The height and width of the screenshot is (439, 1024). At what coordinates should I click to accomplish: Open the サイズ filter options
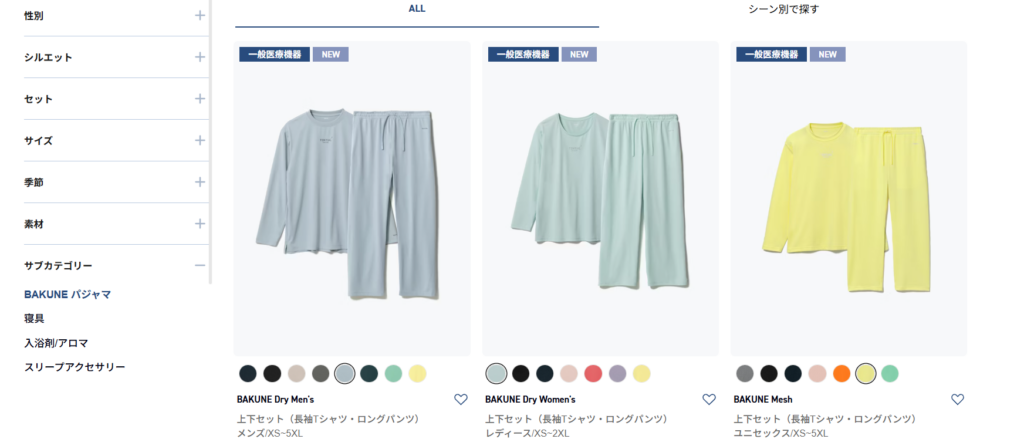pos(200,140)
